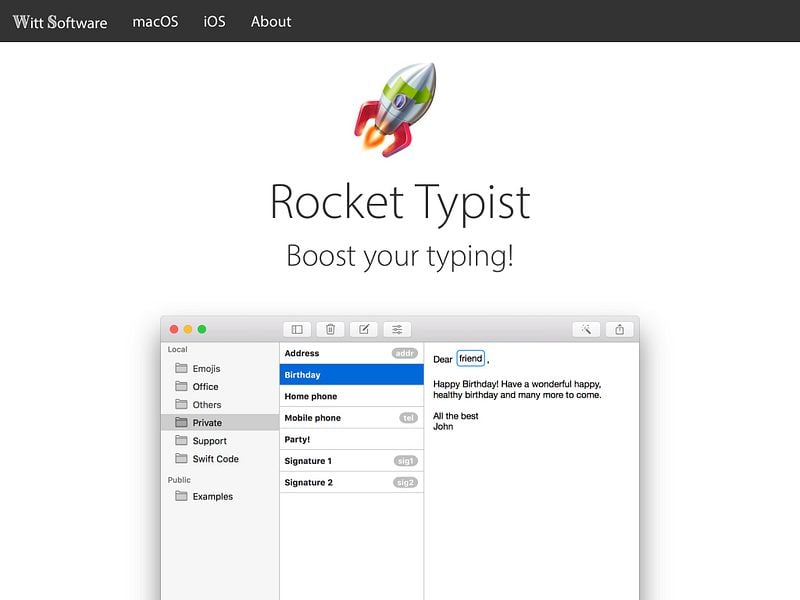Click the tel abbreviation badge
This screenshot has width=800, height=600.
point(408,418)
